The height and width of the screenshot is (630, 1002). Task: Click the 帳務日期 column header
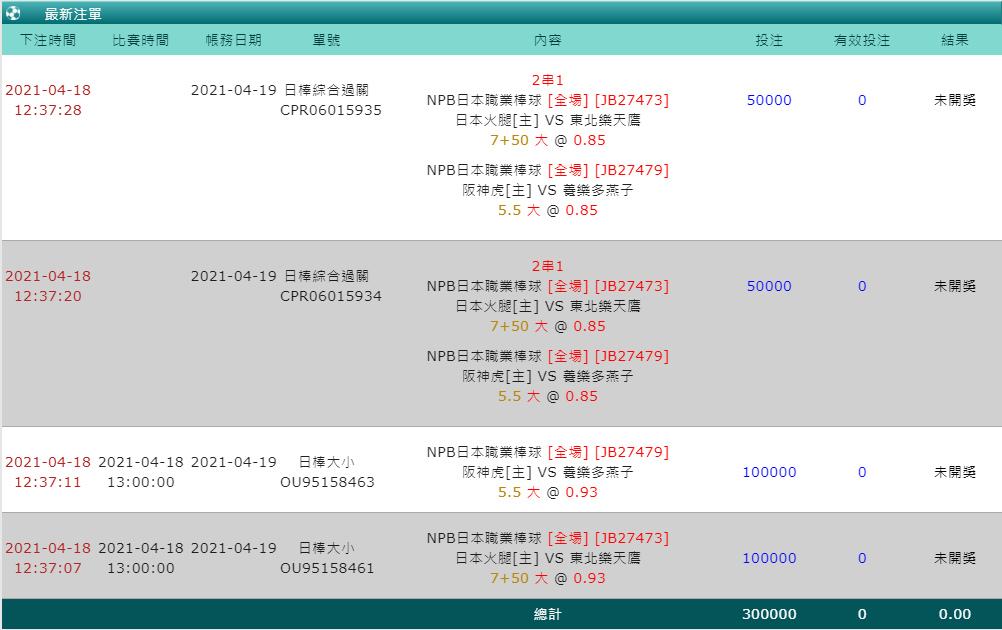(x=233, y=40)
